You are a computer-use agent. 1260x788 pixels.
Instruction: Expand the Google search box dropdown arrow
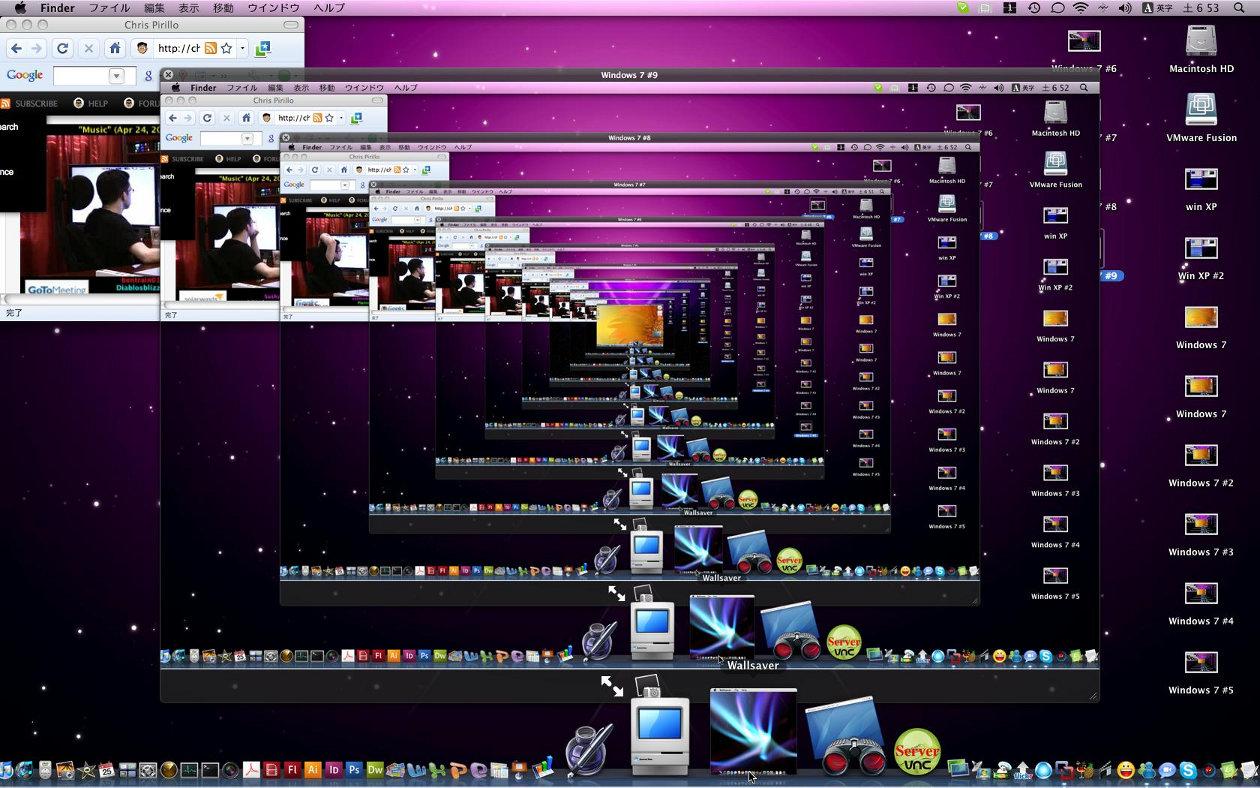pos(116,76)
